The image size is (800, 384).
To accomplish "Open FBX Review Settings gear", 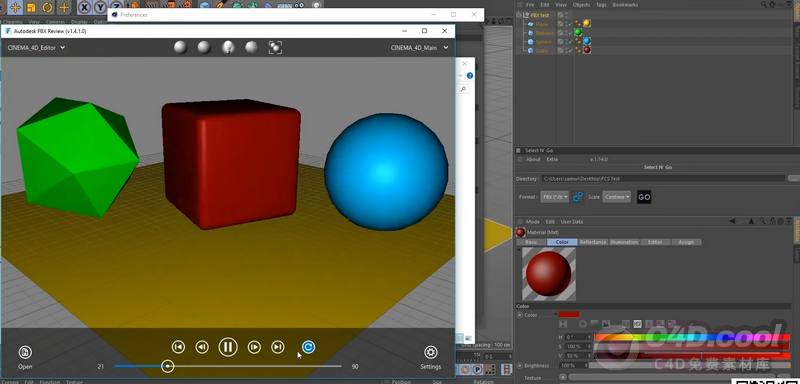I will pyautogui.click(x=431, y=352).
